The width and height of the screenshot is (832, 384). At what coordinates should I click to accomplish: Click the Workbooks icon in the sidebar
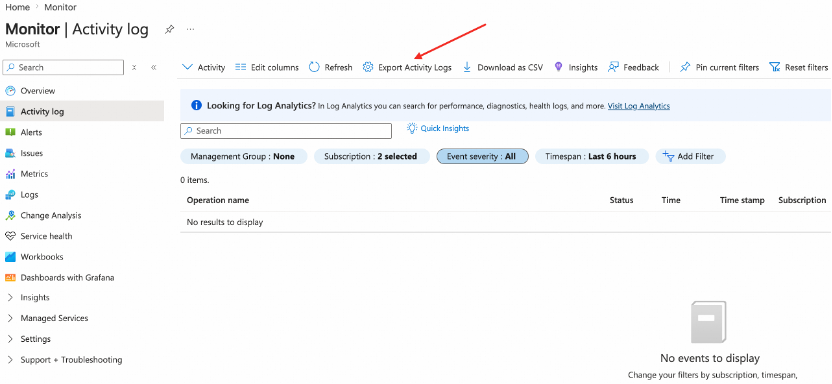click(x=10, y=257)
